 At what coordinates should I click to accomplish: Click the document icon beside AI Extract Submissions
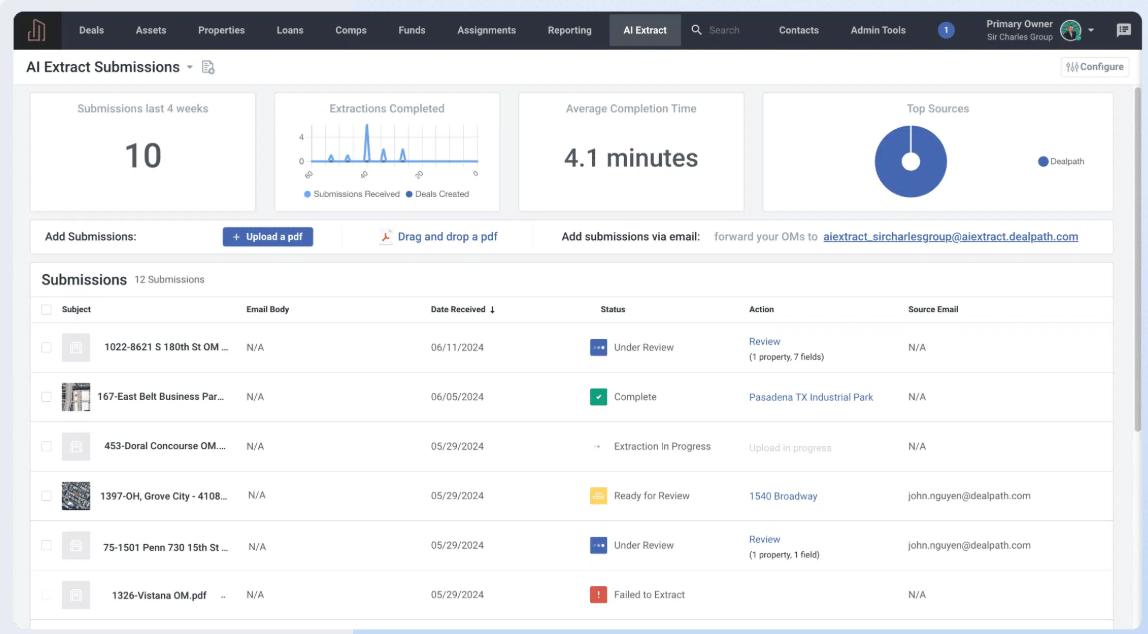click(x=208, y=67)
